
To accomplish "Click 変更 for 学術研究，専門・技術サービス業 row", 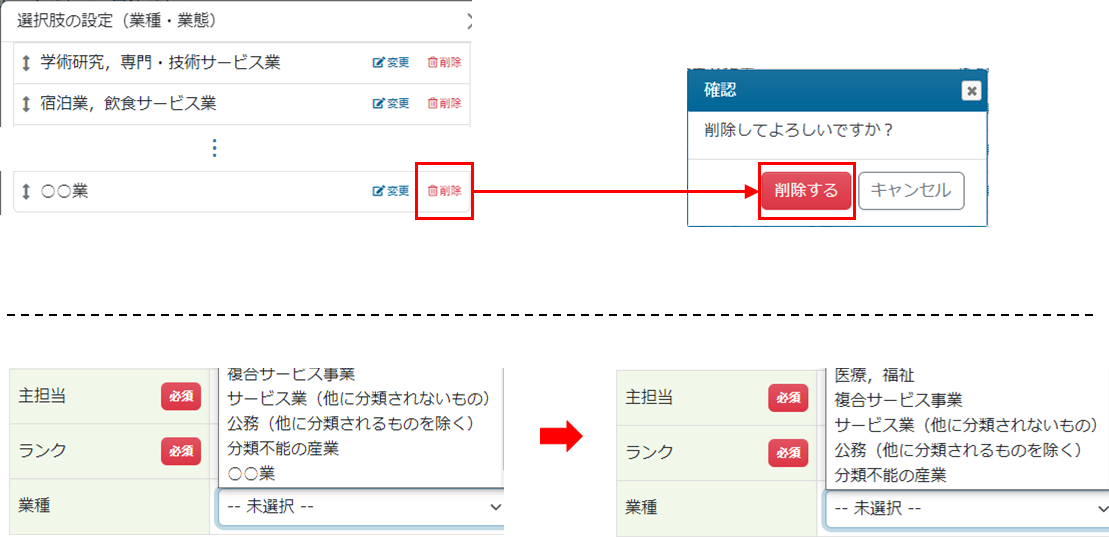I will pyautogui.click(x=391, y=62).
